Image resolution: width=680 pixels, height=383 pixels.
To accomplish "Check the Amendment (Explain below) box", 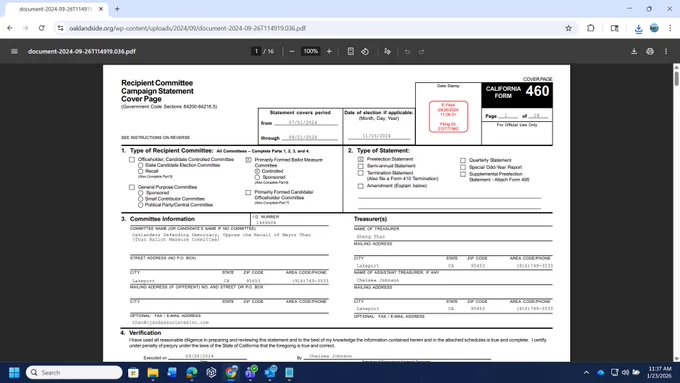I will pyautogui.click(x=360, y=186).
